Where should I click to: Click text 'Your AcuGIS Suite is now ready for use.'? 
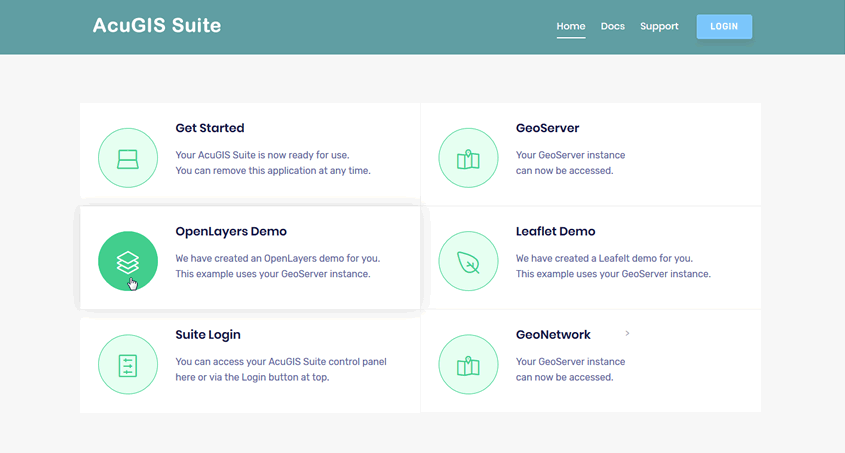(x=262, y=155)
